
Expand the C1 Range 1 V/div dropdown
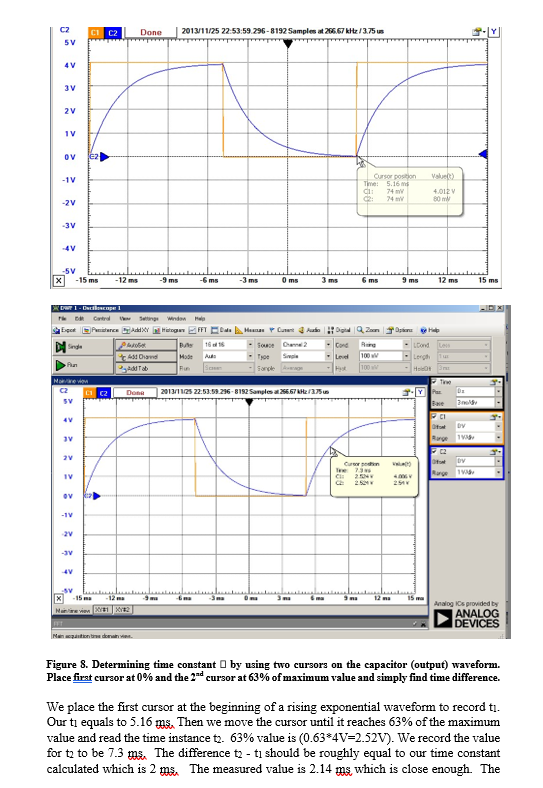point(498,438)
